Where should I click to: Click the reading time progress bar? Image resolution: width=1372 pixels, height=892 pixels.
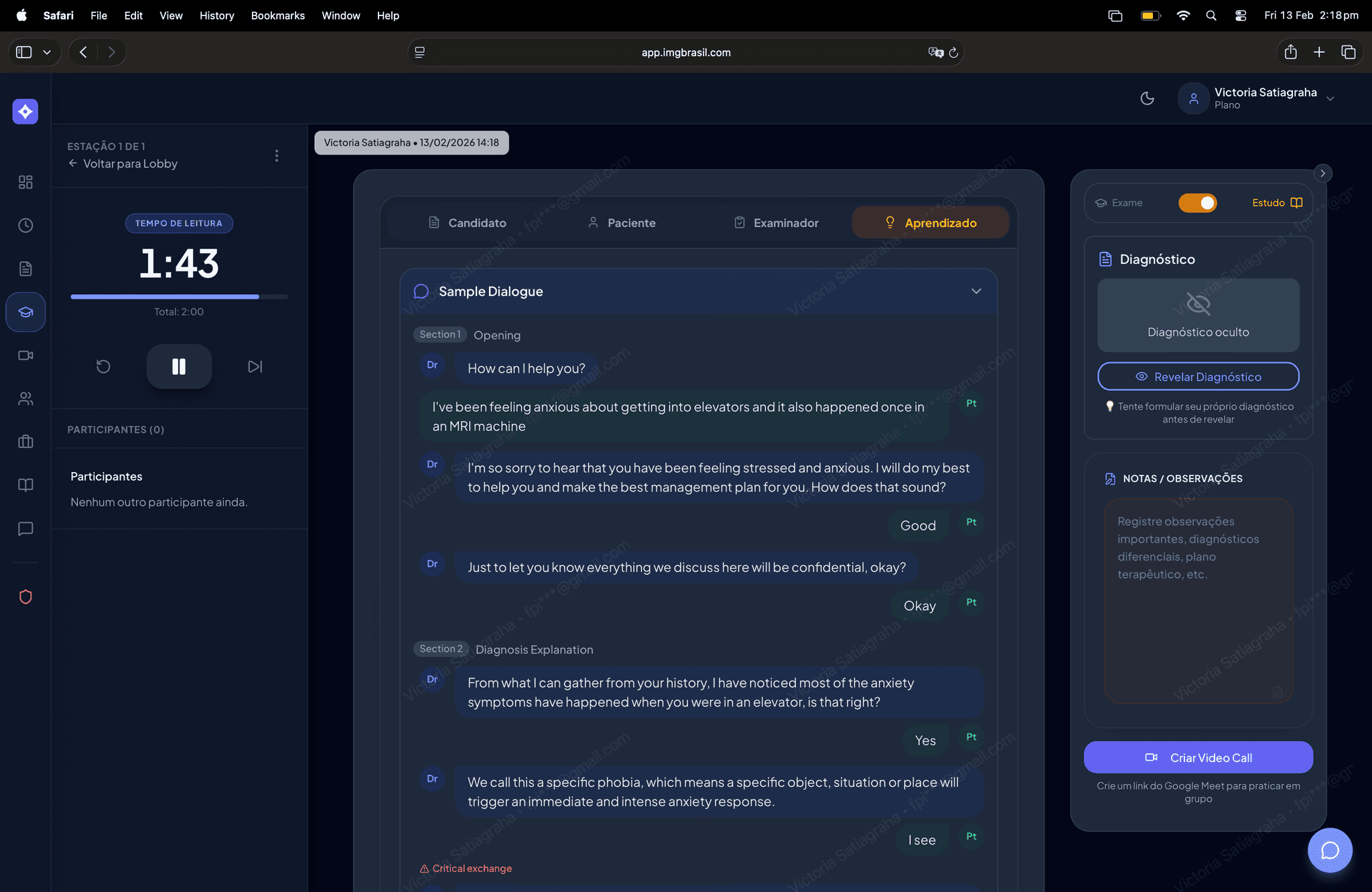(x=179, y=297)
